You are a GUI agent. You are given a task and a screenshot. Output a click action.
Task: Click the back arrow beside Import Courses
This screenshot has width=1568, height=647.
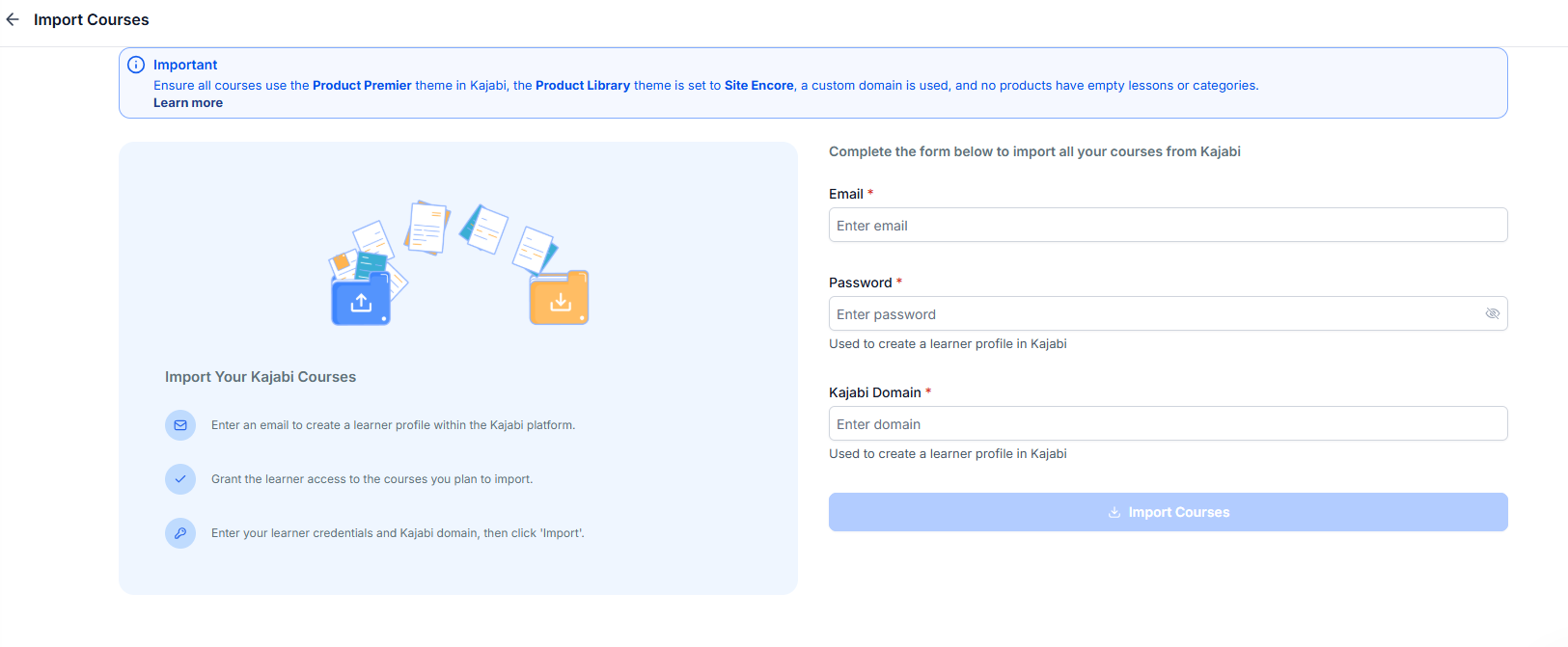(13, 19)
